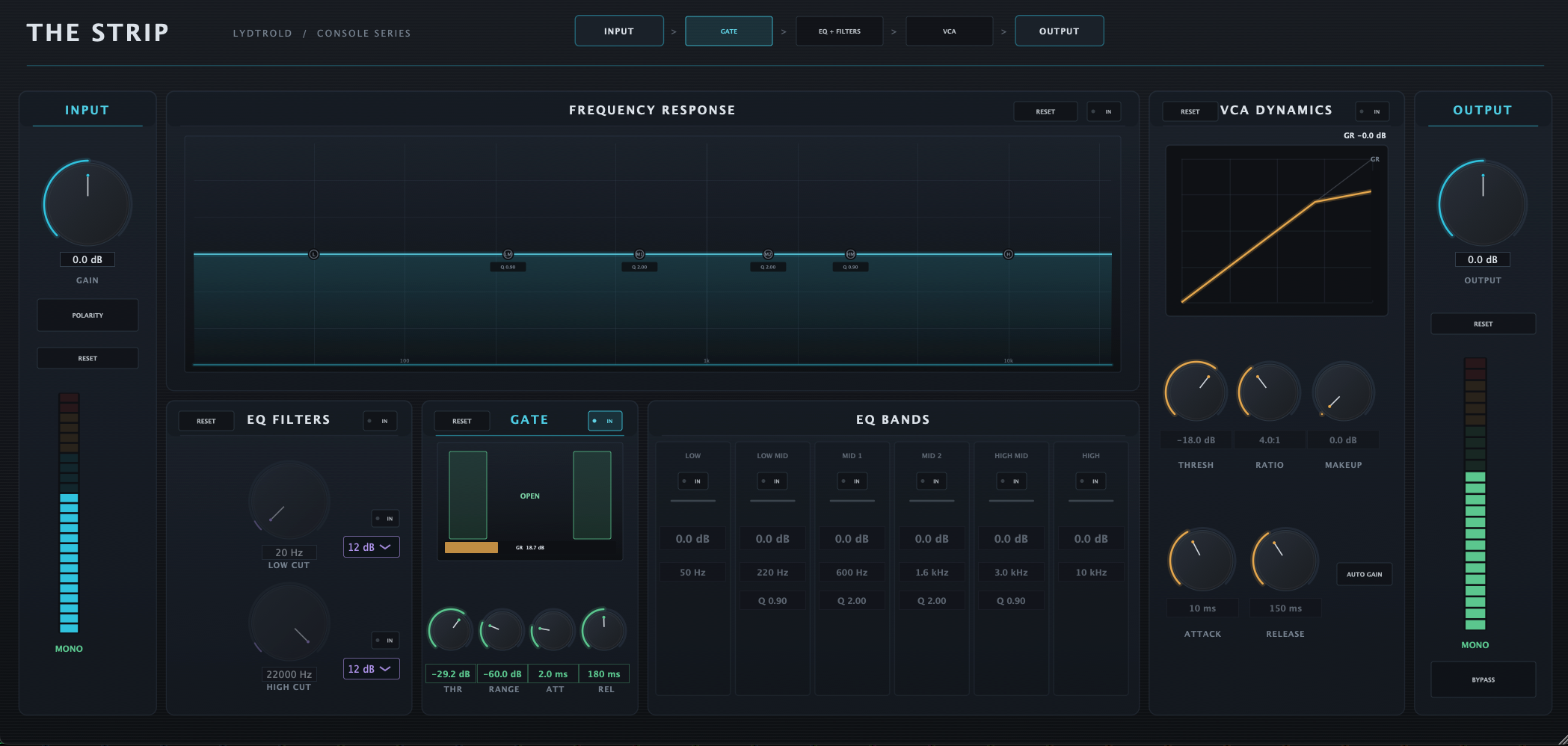Select the H band node on the frequency curve

tap(1008, 254)
